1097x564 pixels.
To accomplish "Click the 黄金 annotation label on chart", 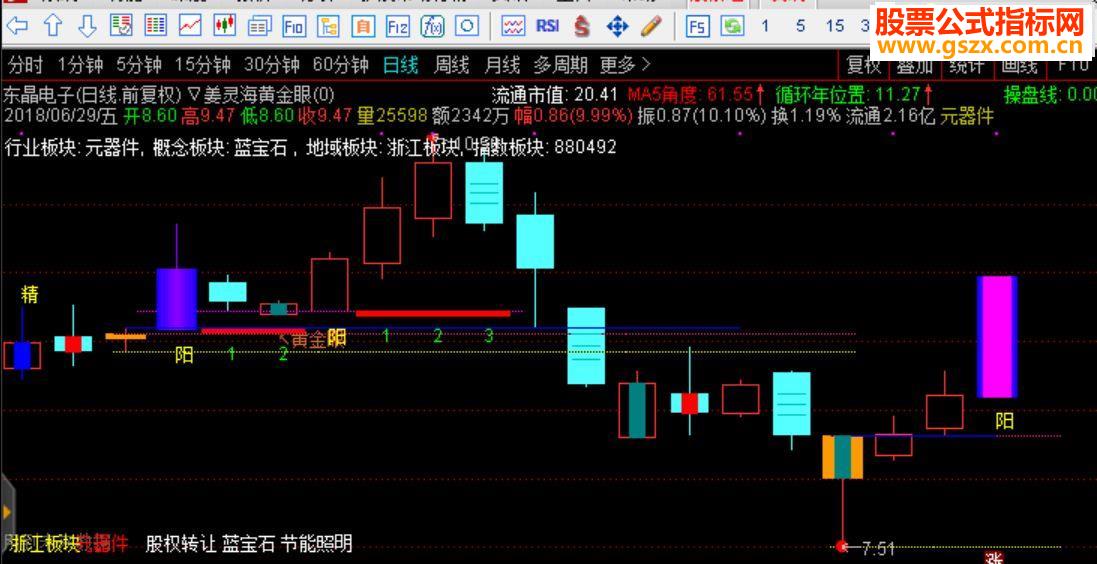I will 309,340.
